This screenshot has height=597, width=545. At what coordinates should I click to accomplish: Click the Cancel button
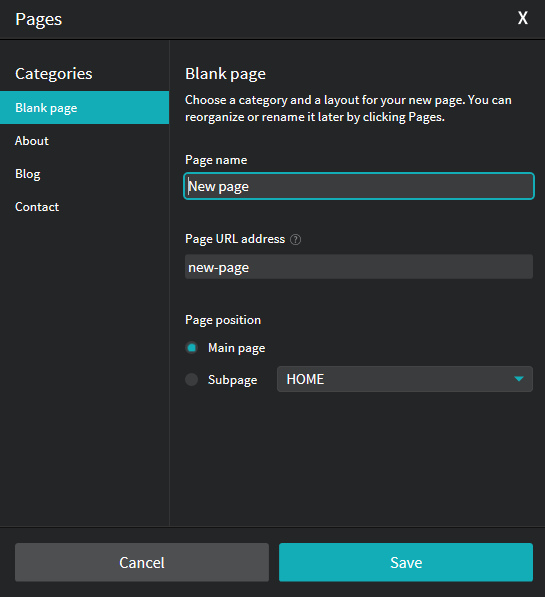142,562
